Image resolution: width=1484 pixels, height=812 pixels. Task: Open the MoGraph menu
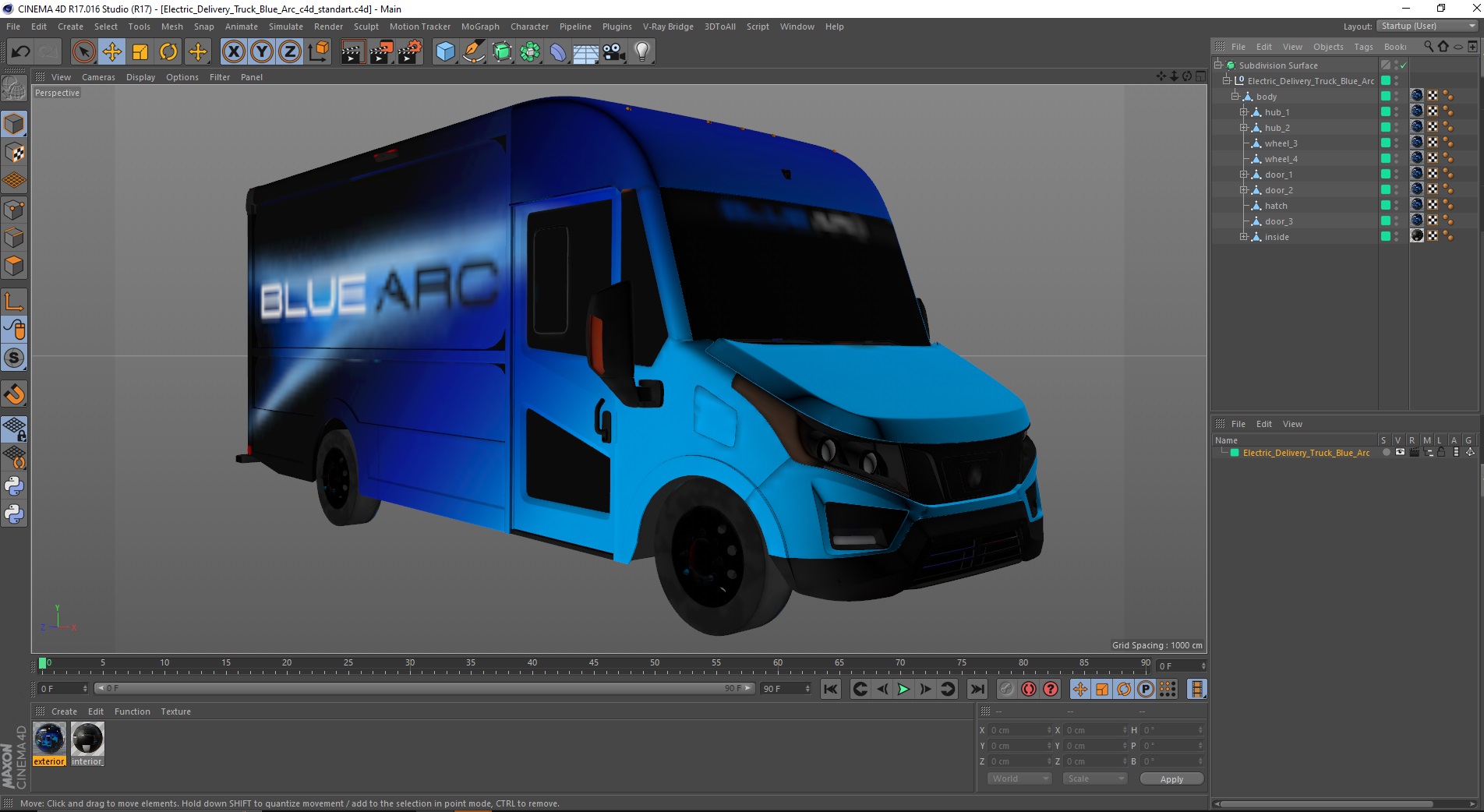(x=480, y=26)
